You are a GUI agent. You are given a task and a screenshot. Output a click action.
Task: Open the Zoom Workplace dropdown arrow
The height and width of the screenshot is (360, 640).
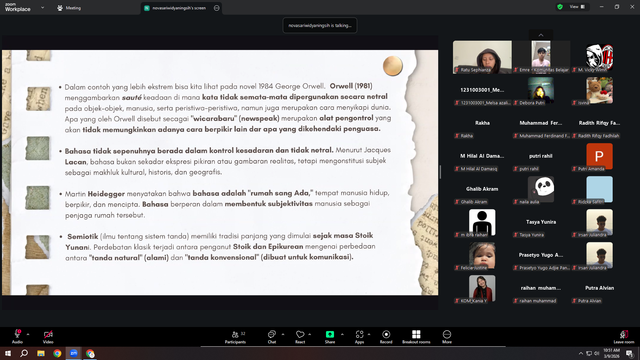(x=42, y=7)
